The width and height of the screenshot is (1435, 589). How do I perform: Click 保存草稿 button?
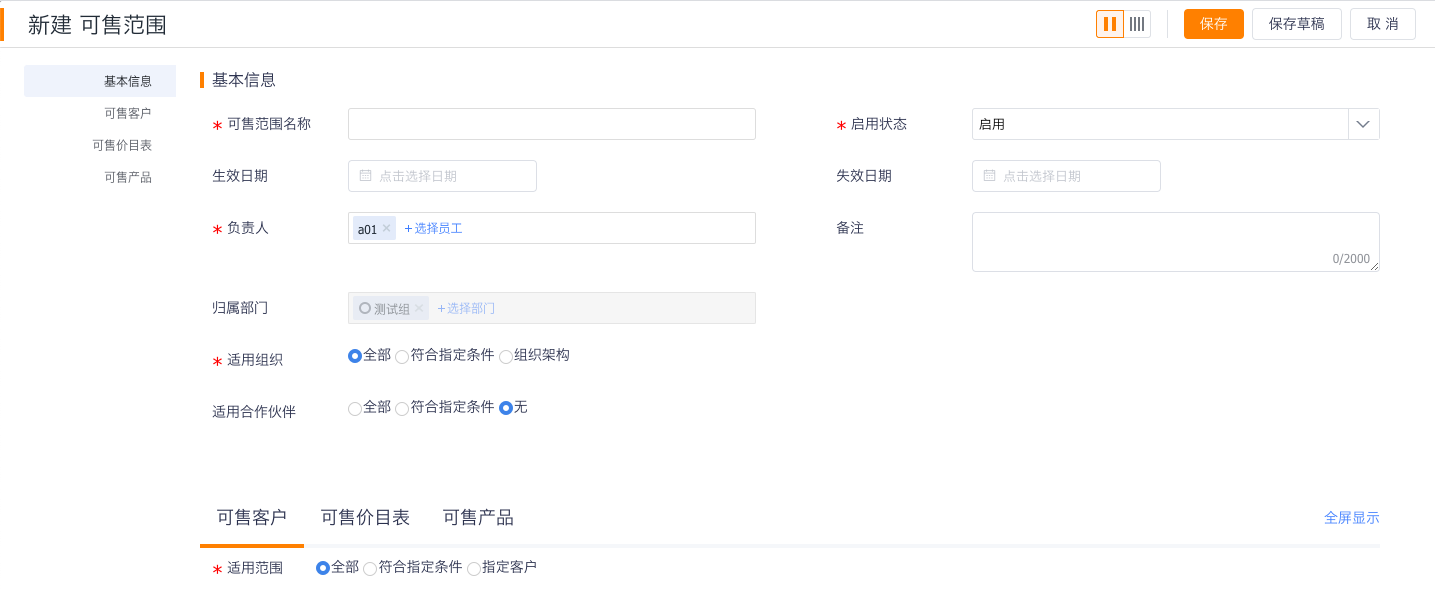1296,24
